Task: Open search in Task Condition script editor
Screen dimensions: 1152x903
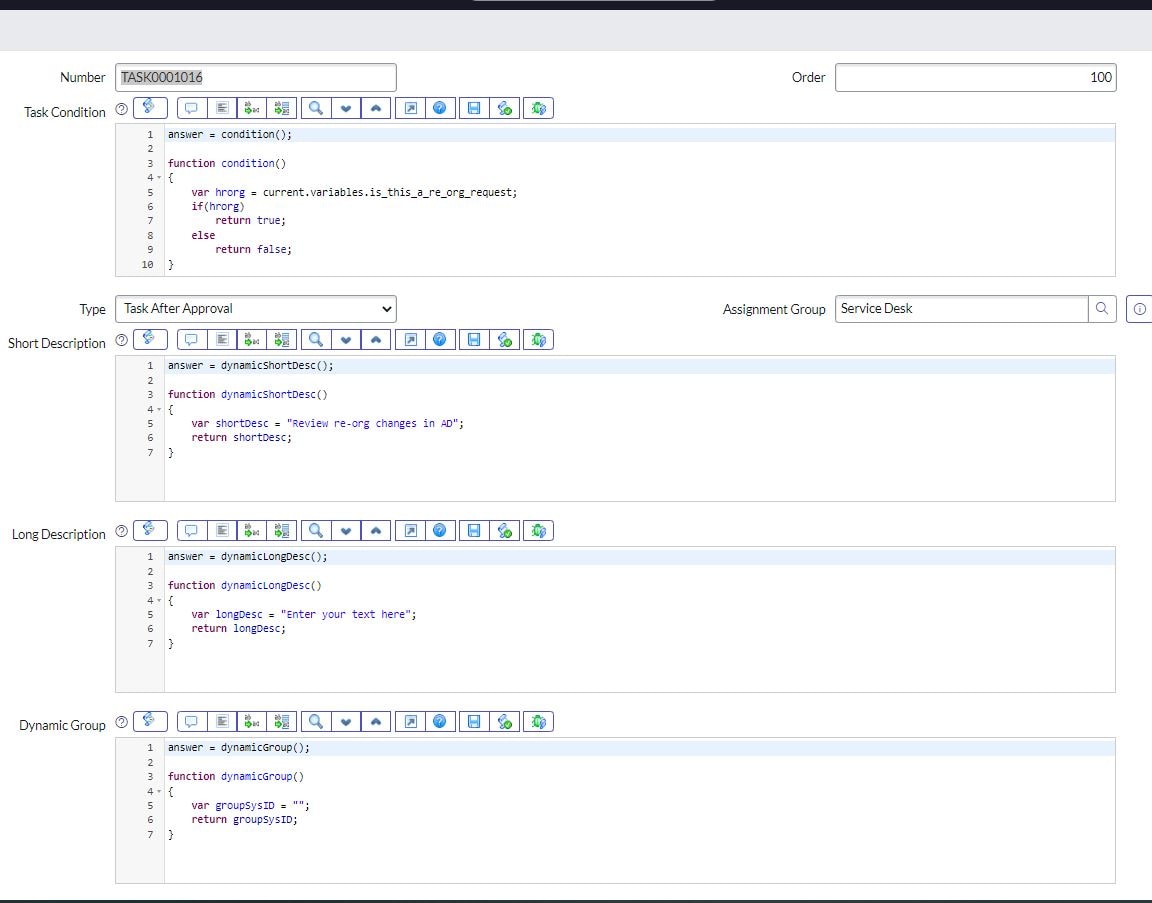Action: tap(315, 108)
